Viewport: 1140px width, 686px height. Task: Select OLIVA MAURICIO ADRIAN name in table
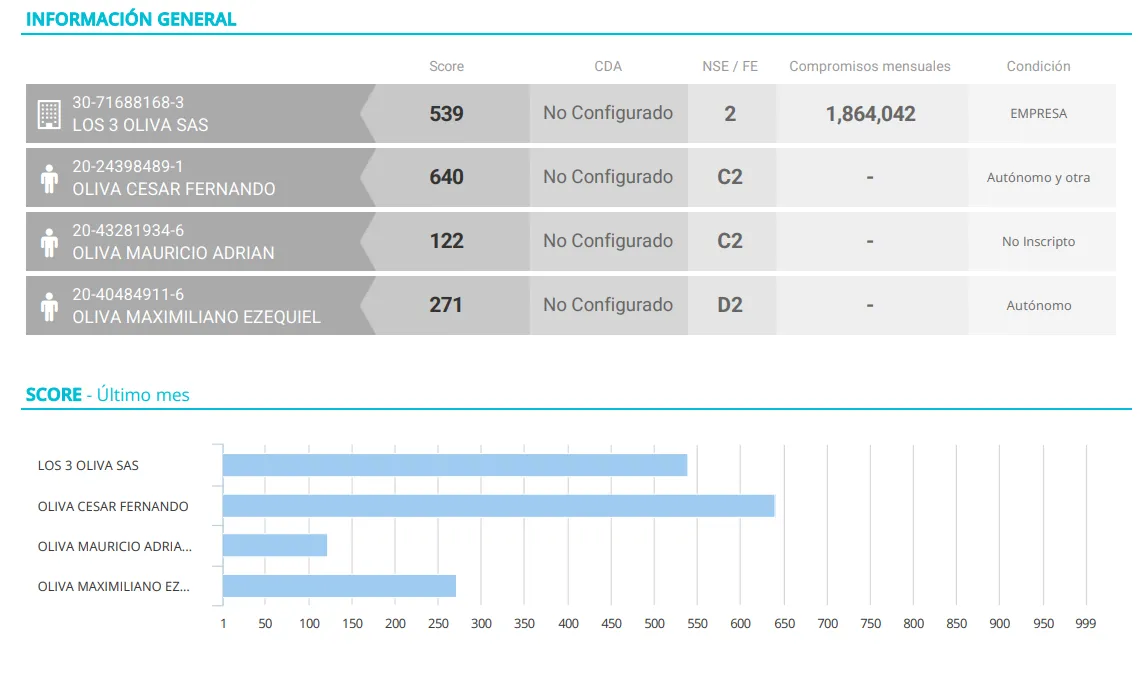point(173,253)
